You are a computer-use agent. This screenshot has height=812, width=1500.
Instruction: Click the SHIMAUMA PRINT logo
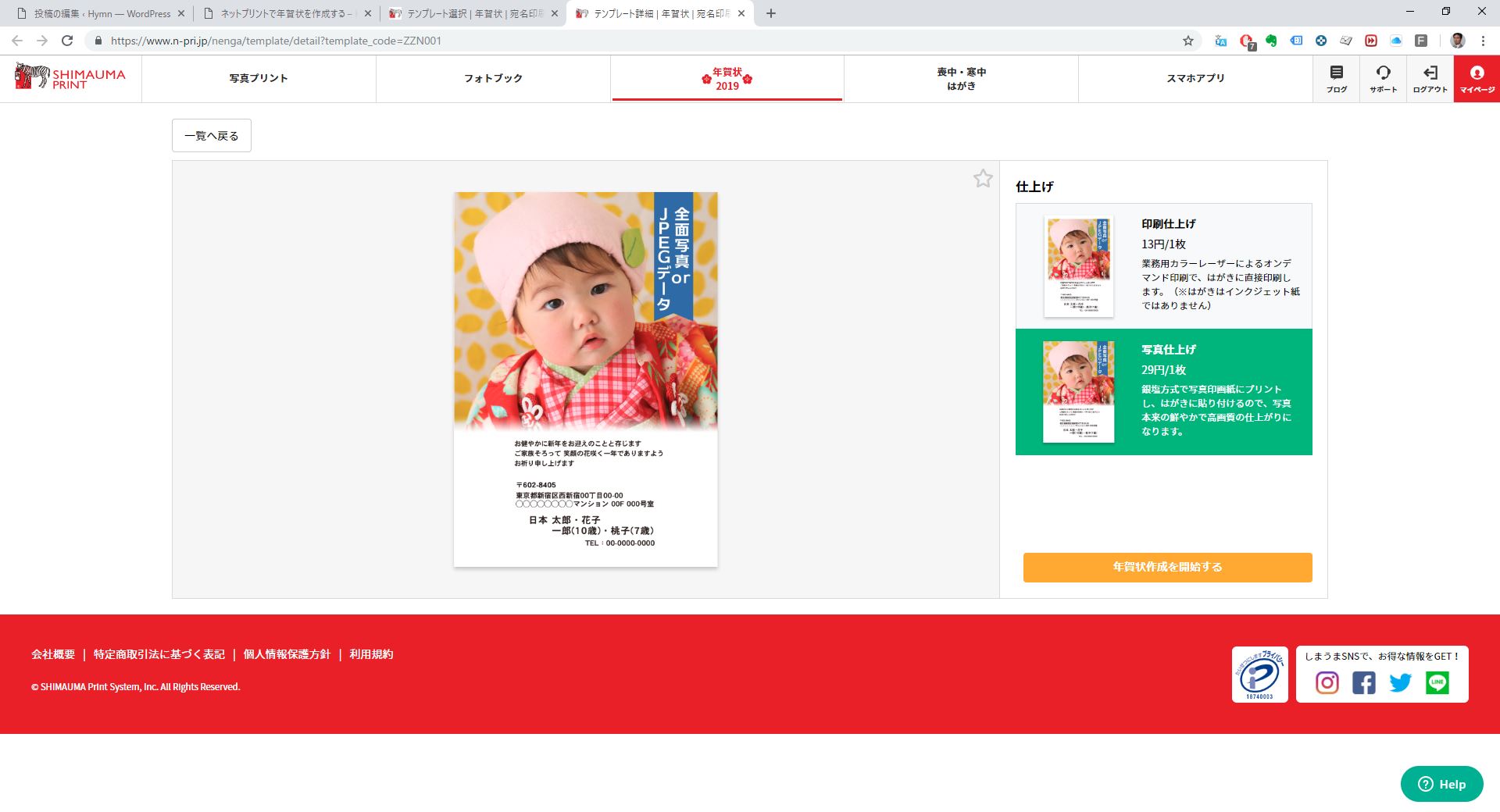pos(70,77)
